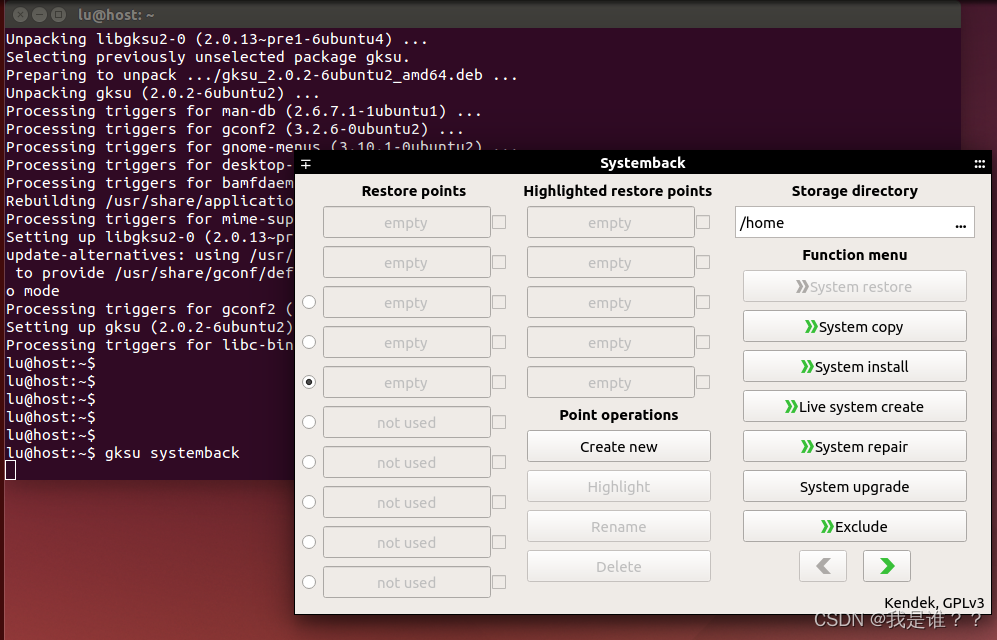Click the Rename point operation button
This screenshot has height=640, width=997.
[619, 527]
